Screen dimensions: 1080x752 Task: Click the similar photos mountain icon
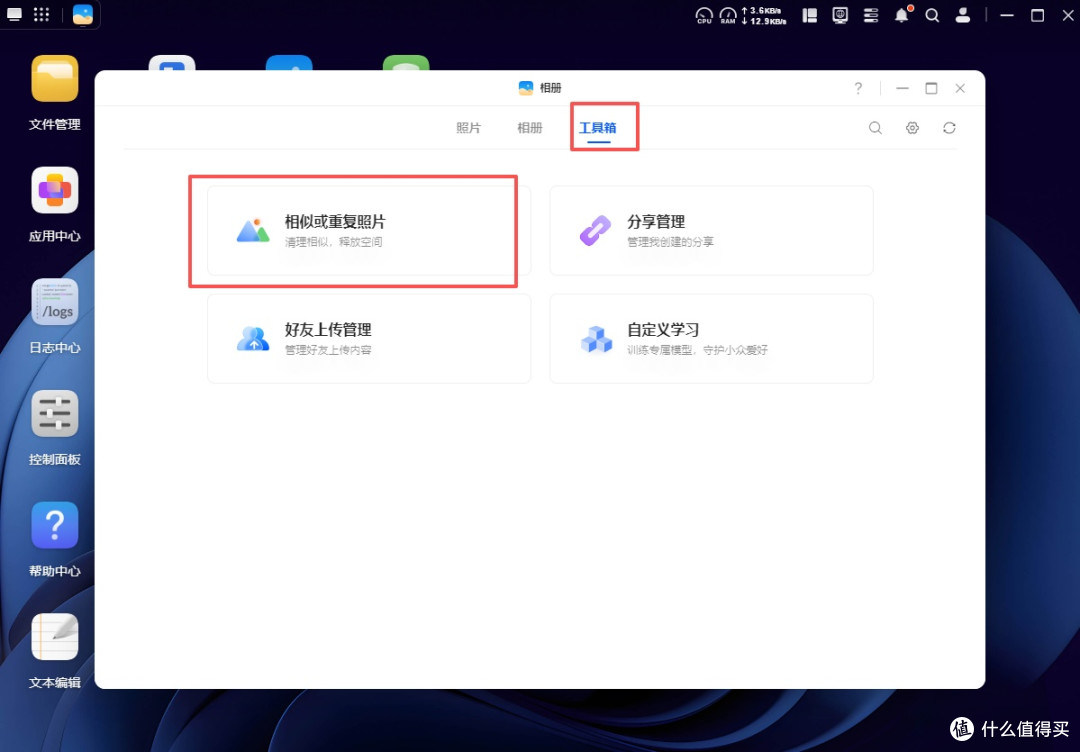(x=253, y=231)
